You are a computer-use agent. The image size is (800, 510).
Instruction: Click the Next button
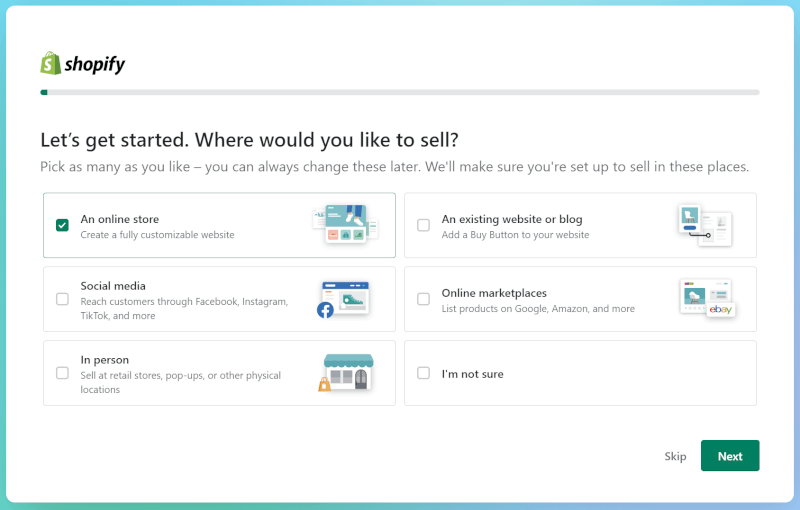pyautogui.click(x=730, y=455)
